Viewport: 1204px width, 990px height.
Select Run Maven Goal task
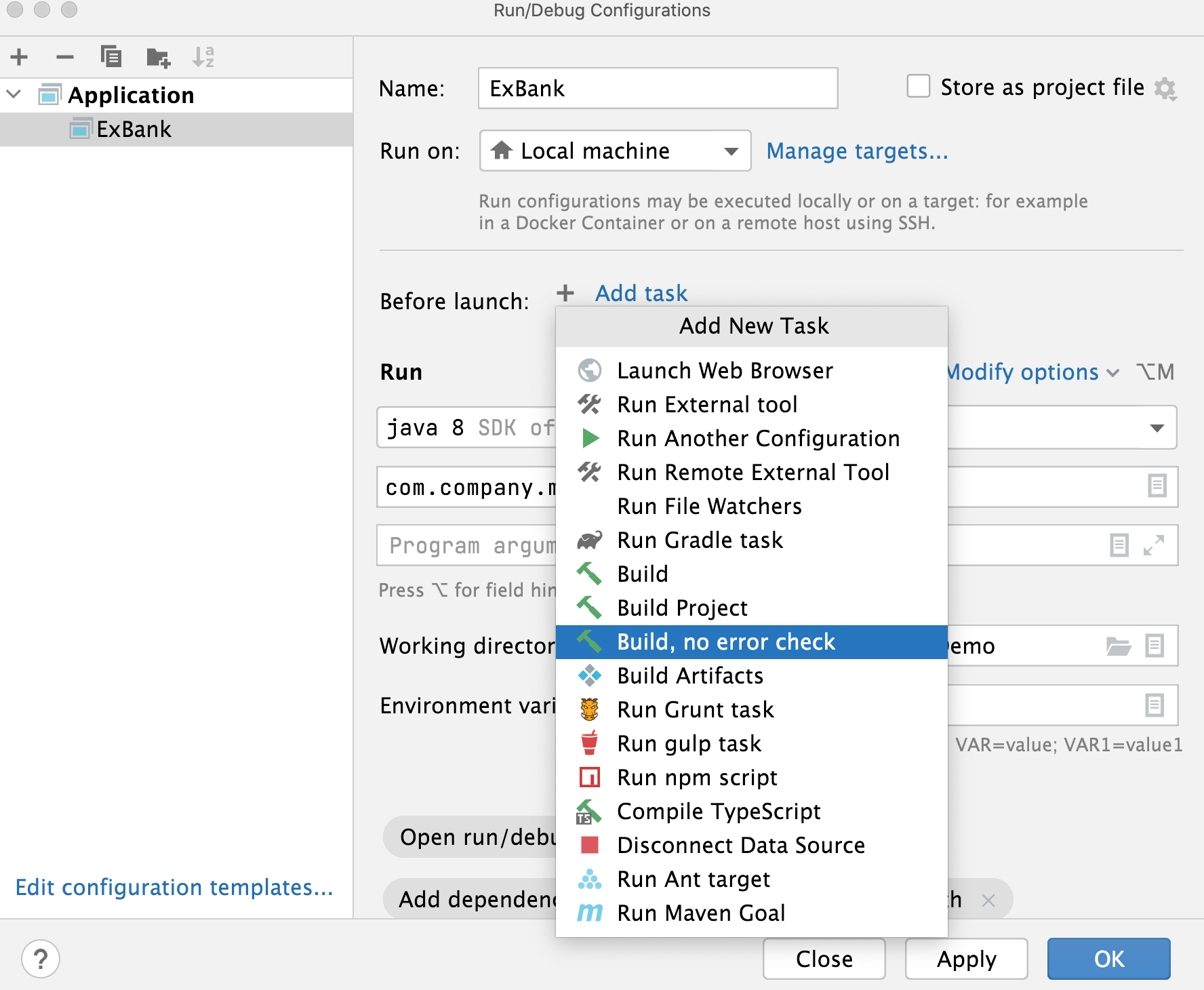[701, 913]
